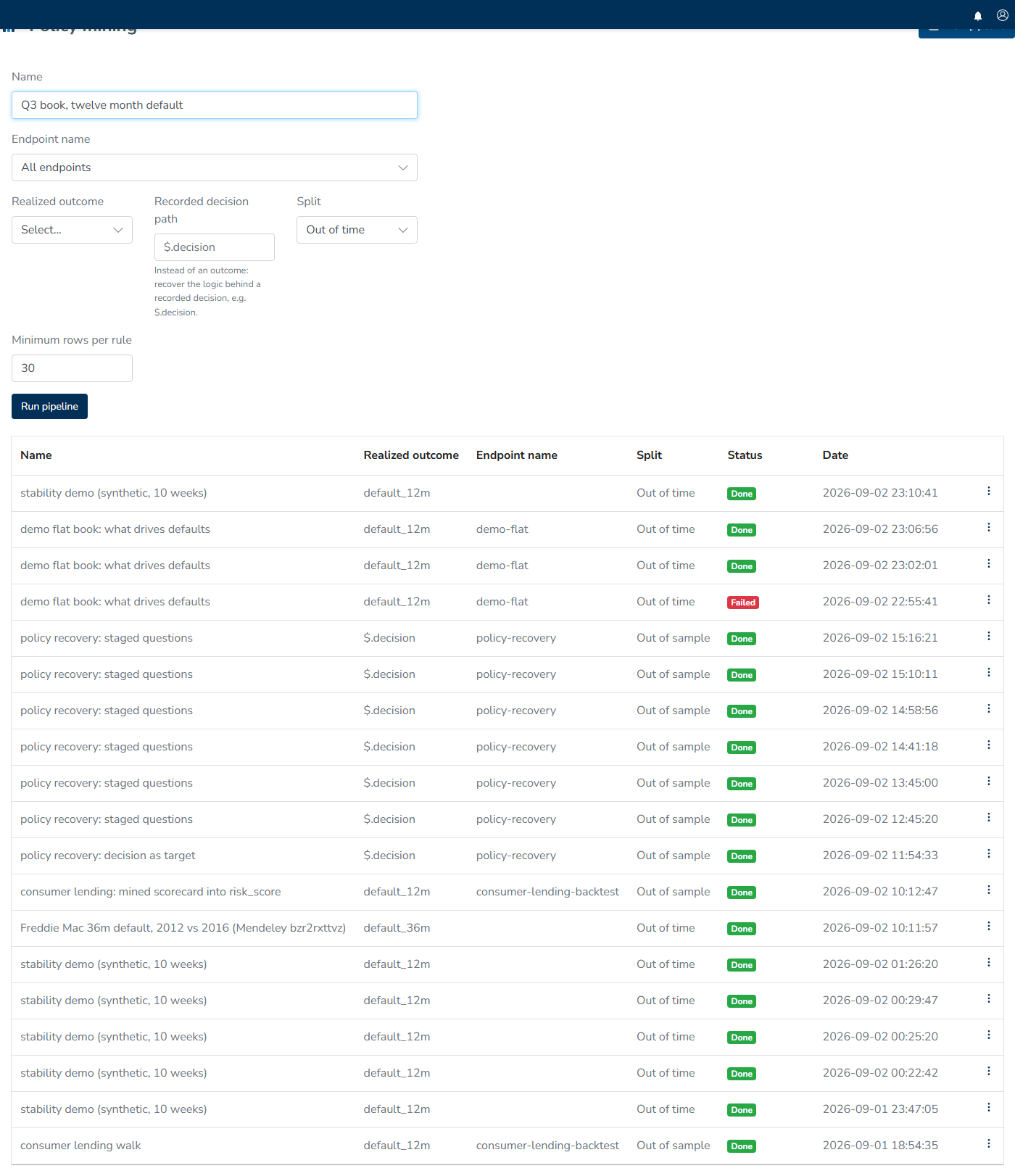
Task: Click the date 2026-09-02 15:10:11
Action: click(880, 674)
